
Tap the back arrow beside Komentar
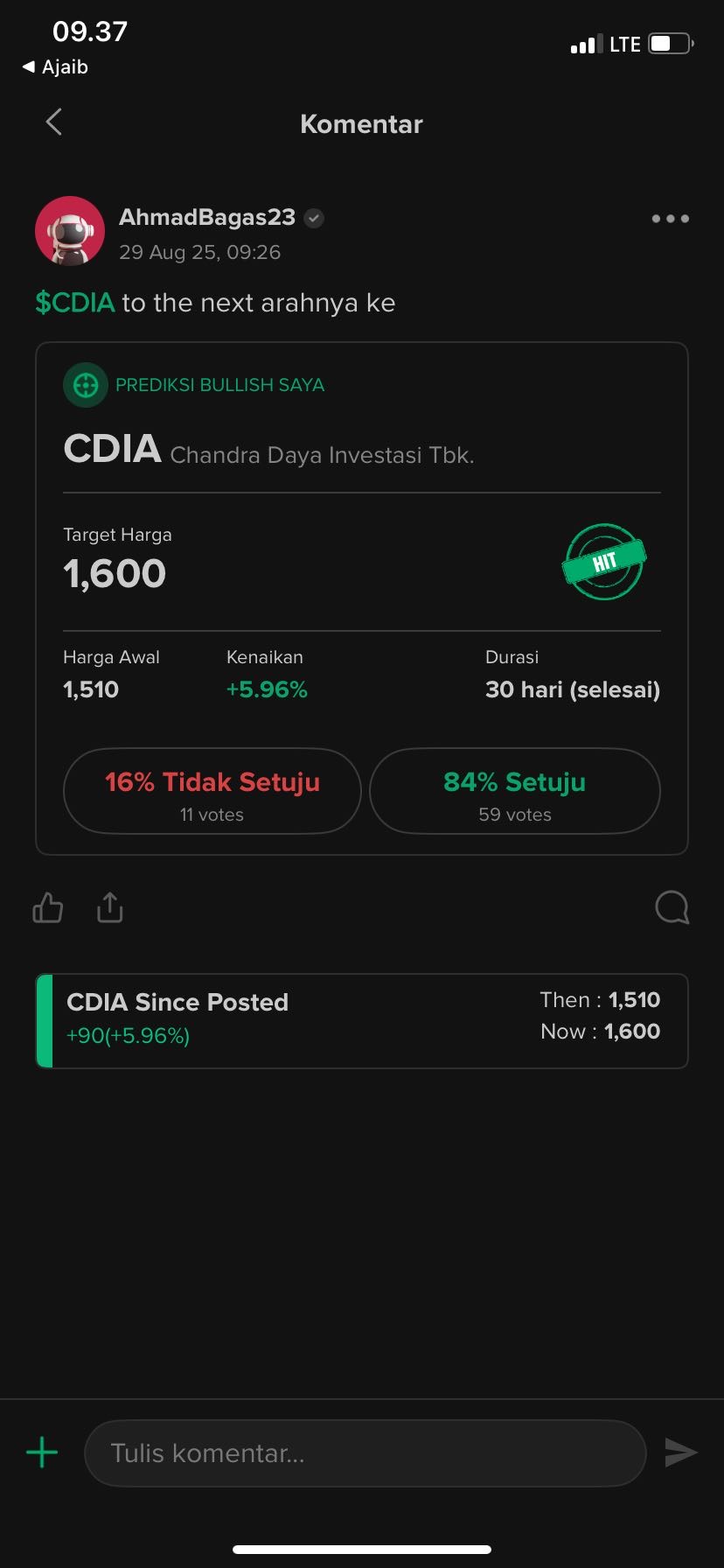[54, 122]
